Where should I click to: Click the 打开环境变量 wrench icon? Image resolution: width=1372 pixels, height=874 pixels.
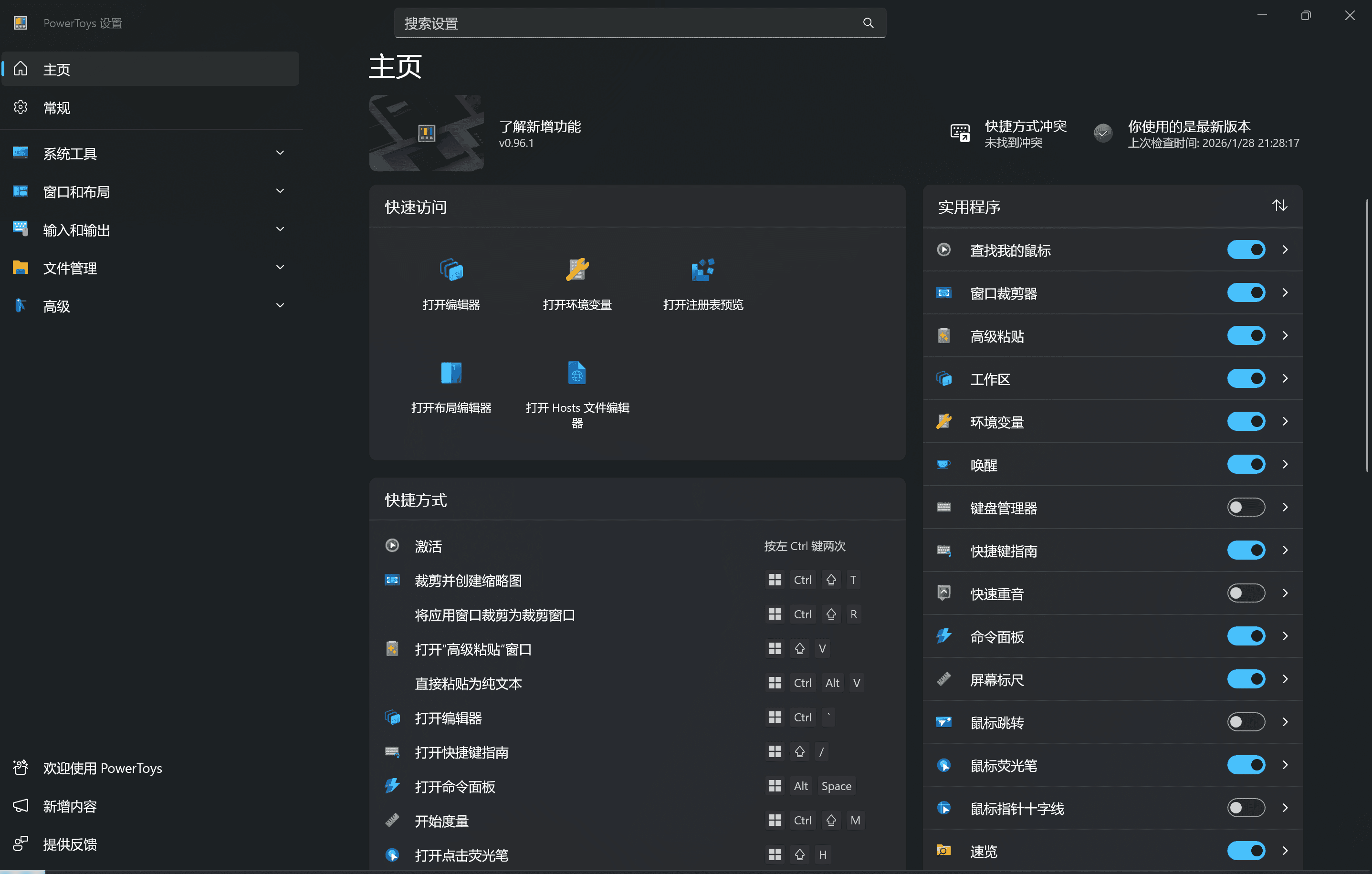pyautogui.click(x=577, y=270)
